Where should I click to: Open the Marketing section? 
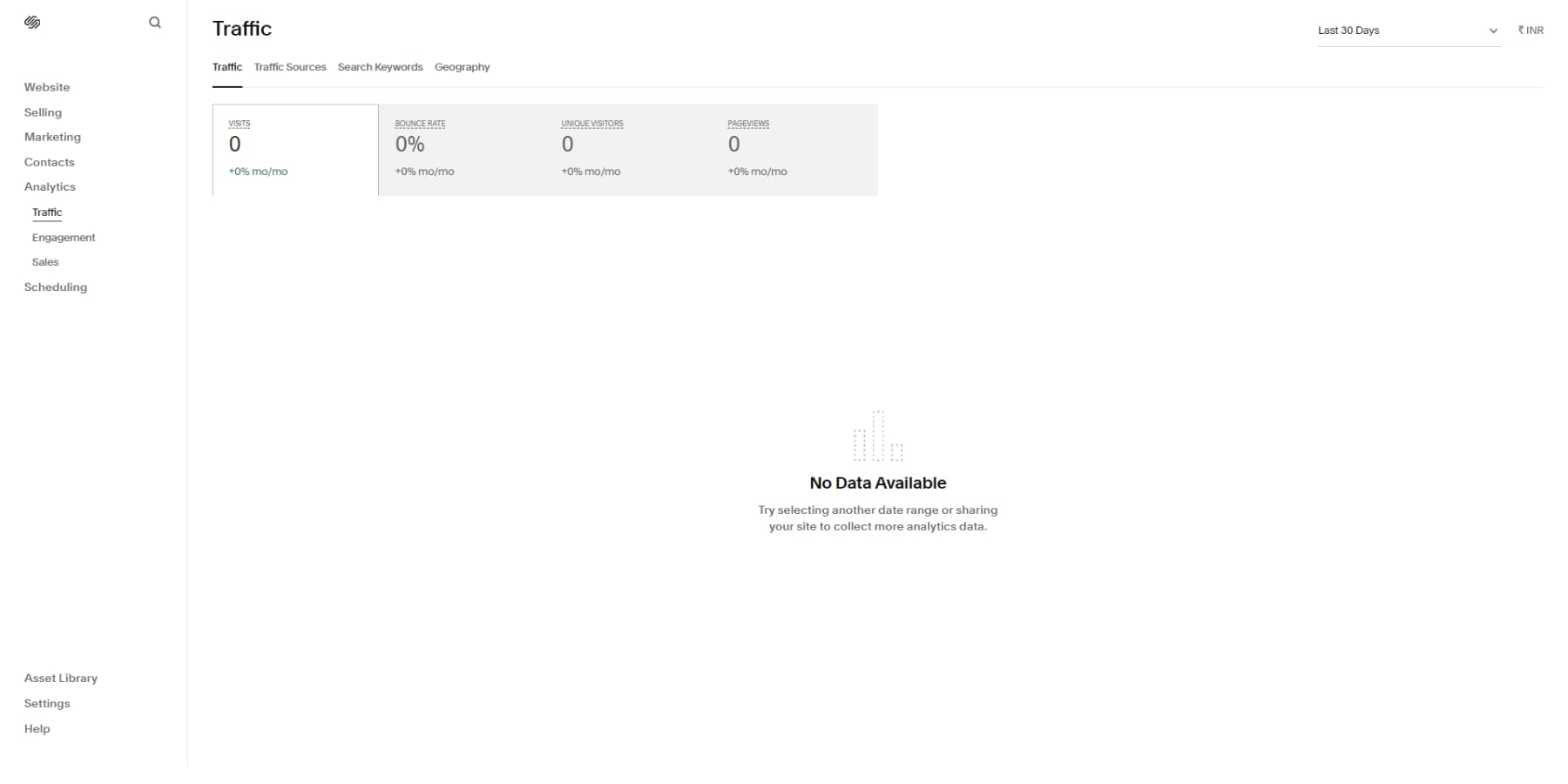[x=52, y=137]
